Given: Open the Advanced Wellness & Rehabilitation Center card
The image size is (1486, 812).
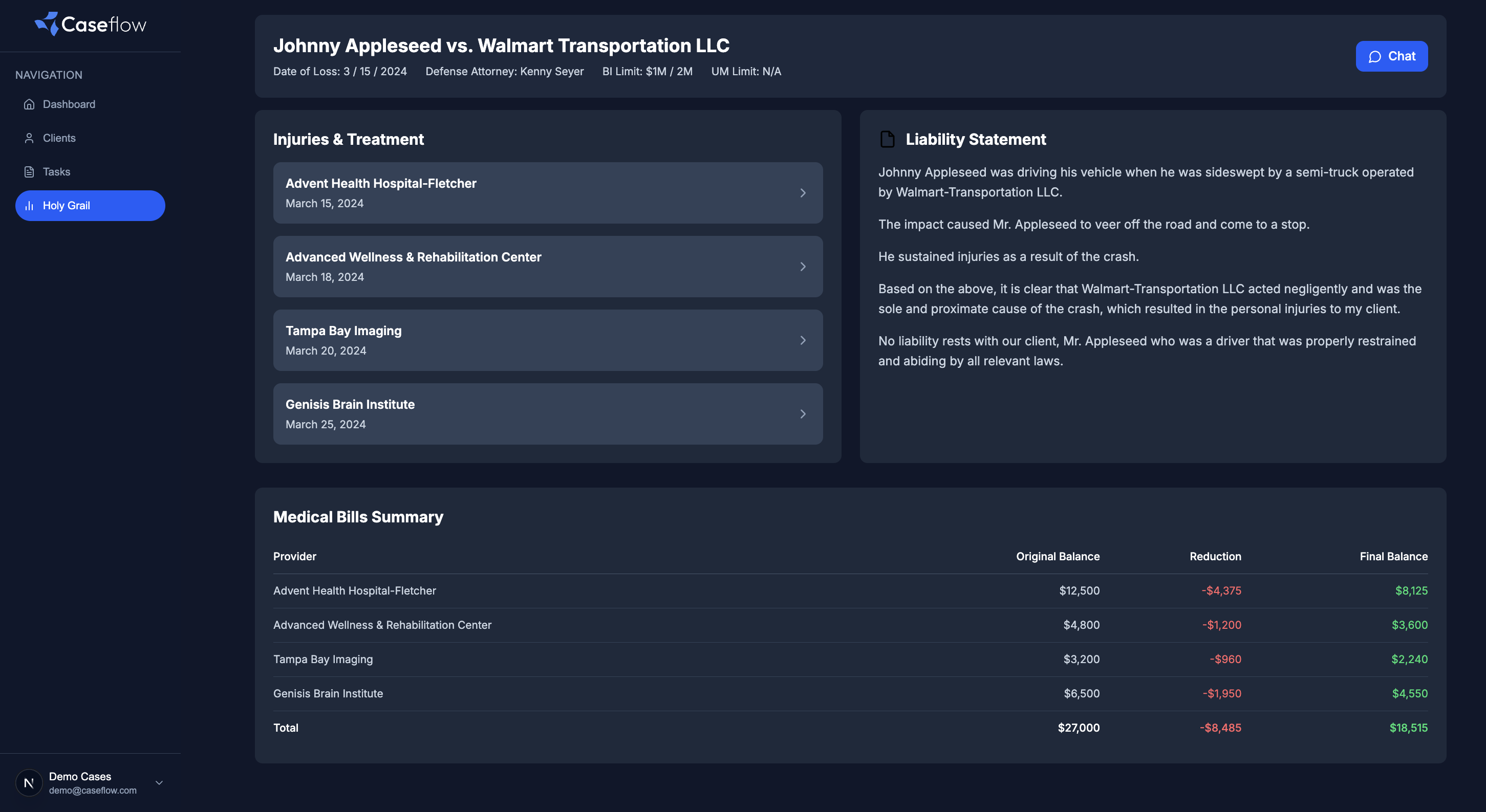Looking at the screenshot, I should click(x=547, y=267).
